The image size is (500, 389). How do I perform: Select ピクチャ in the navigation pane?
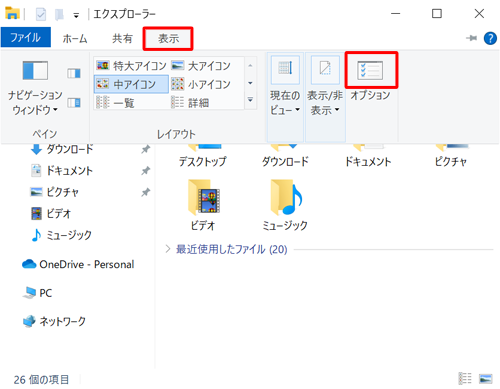click(62, 192)
